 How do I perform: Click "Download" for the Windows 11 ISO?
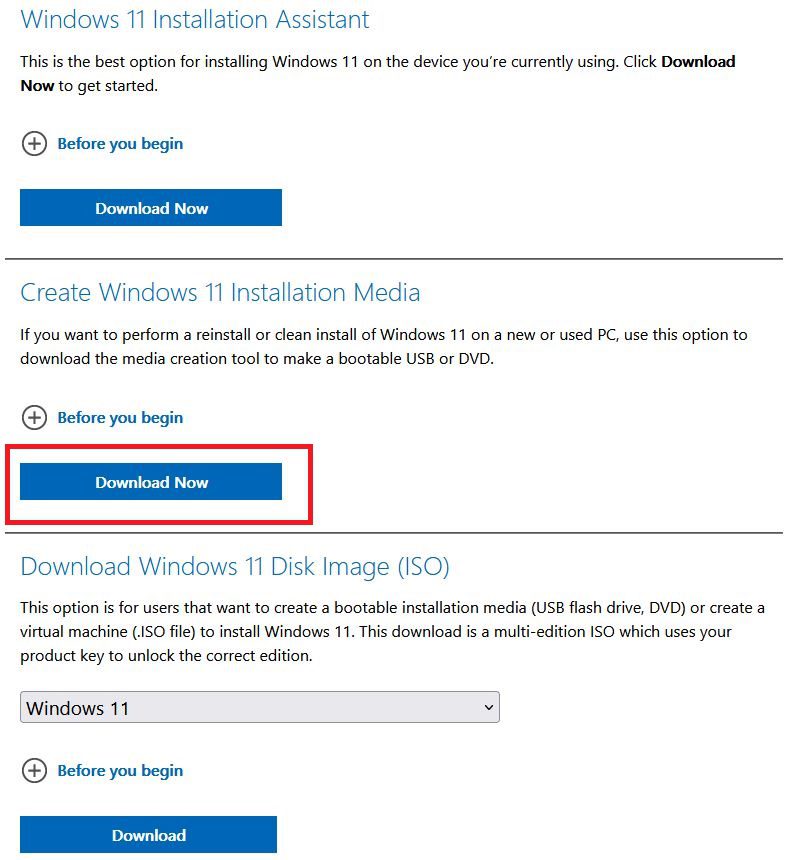[x=148, y=835]
